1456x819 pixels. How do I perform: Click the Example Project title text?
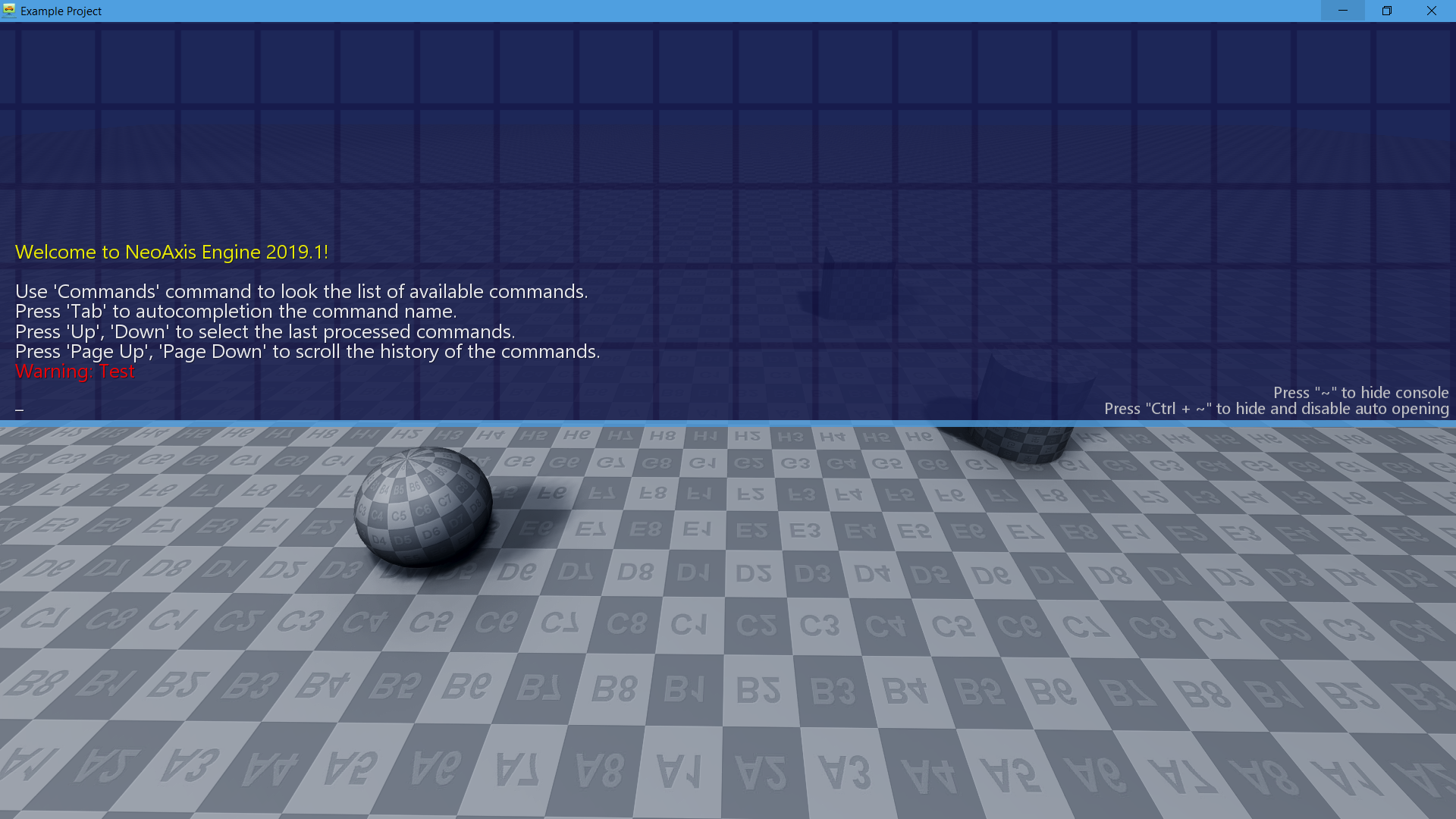tap(61, 11)
